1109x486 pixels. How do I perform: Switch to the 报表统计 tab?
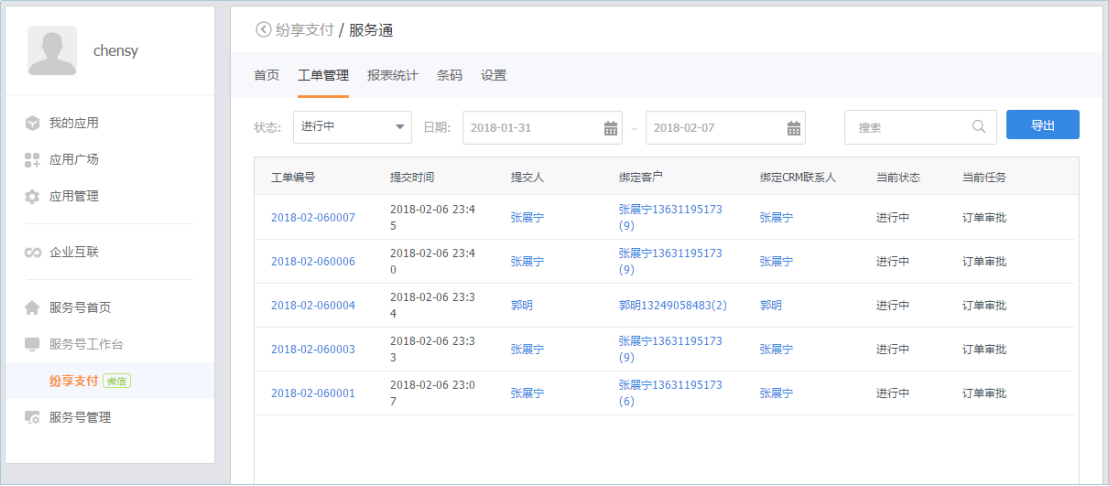392,75
